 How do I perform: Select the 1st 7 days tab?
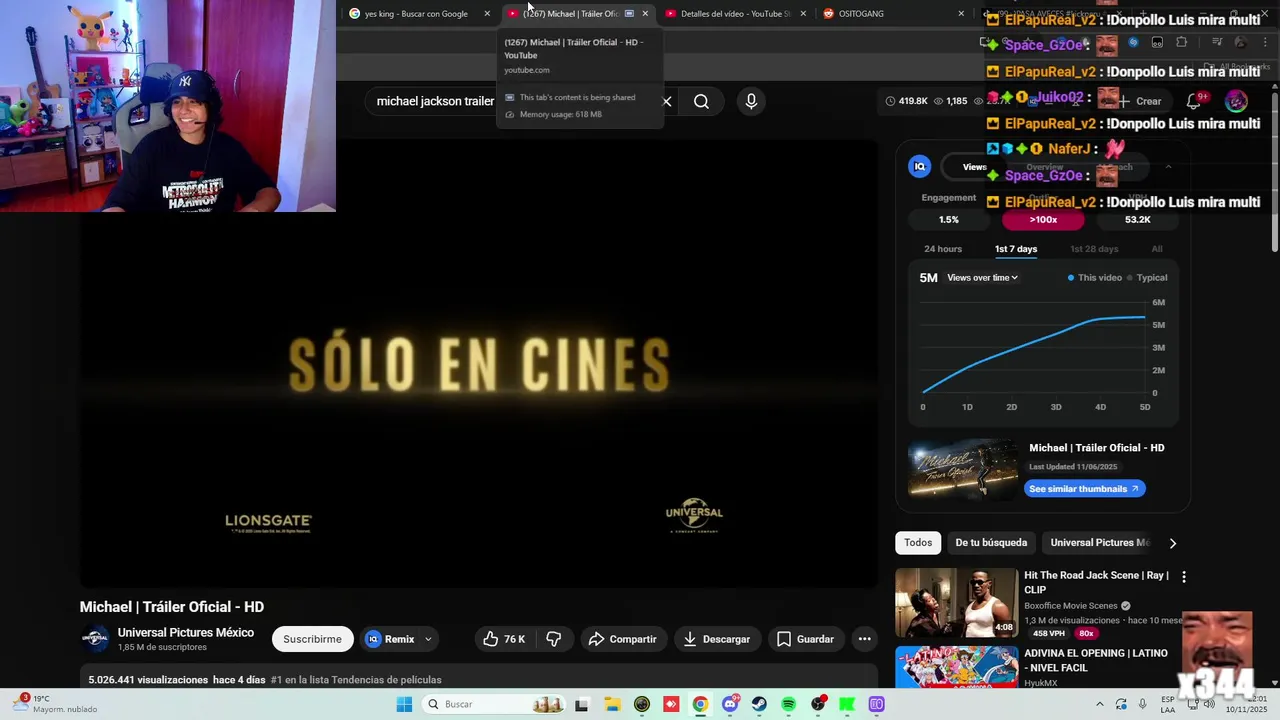1016,249
